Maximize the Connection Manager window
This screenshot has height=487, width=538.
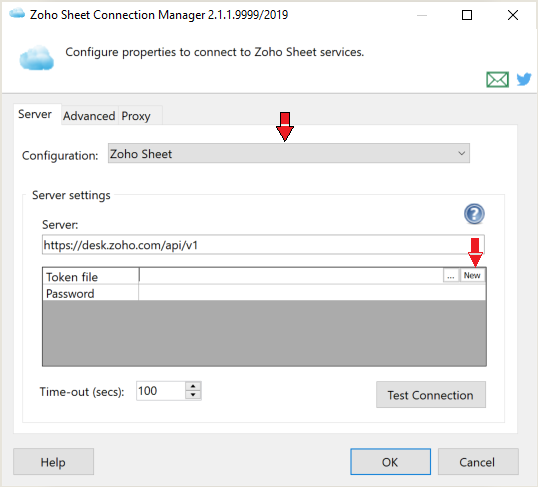467,15
